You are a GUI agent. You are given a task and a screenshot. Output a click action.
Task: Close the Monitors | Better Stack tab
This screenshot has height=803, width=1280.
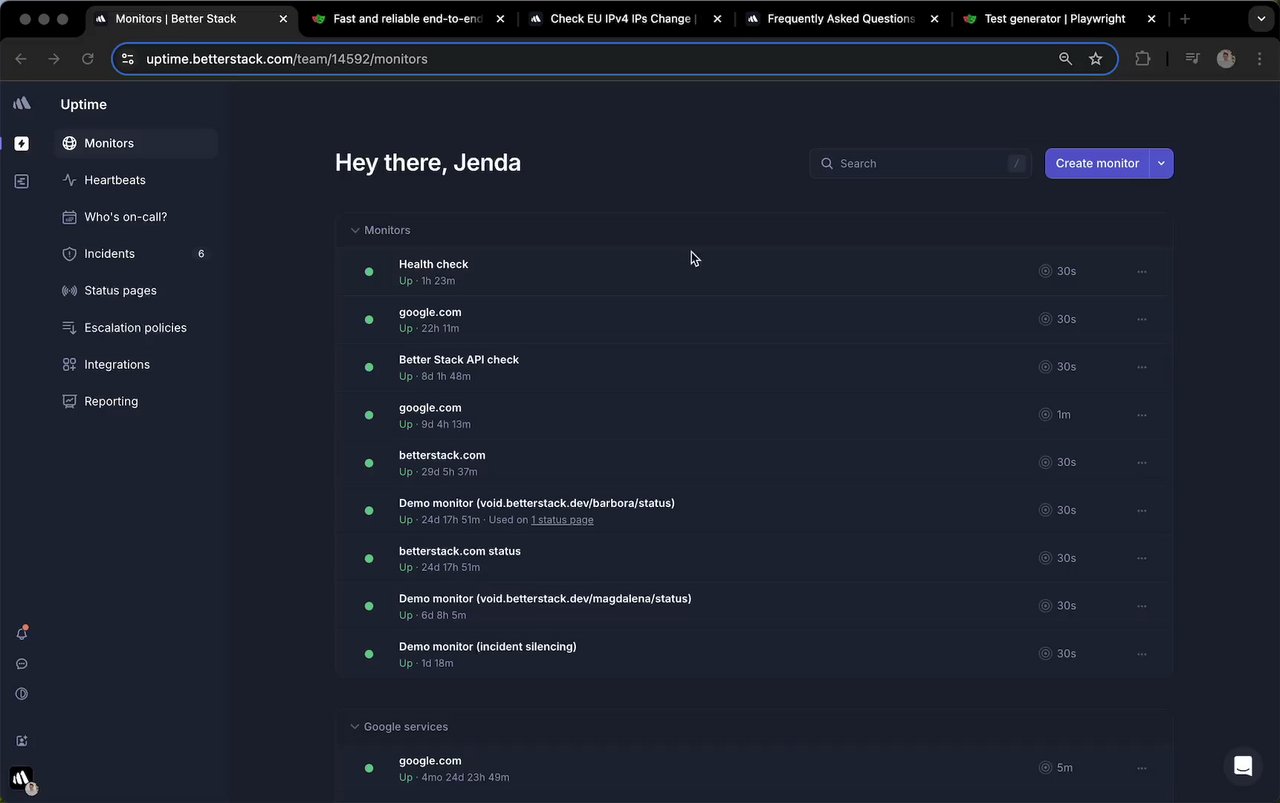283,19
